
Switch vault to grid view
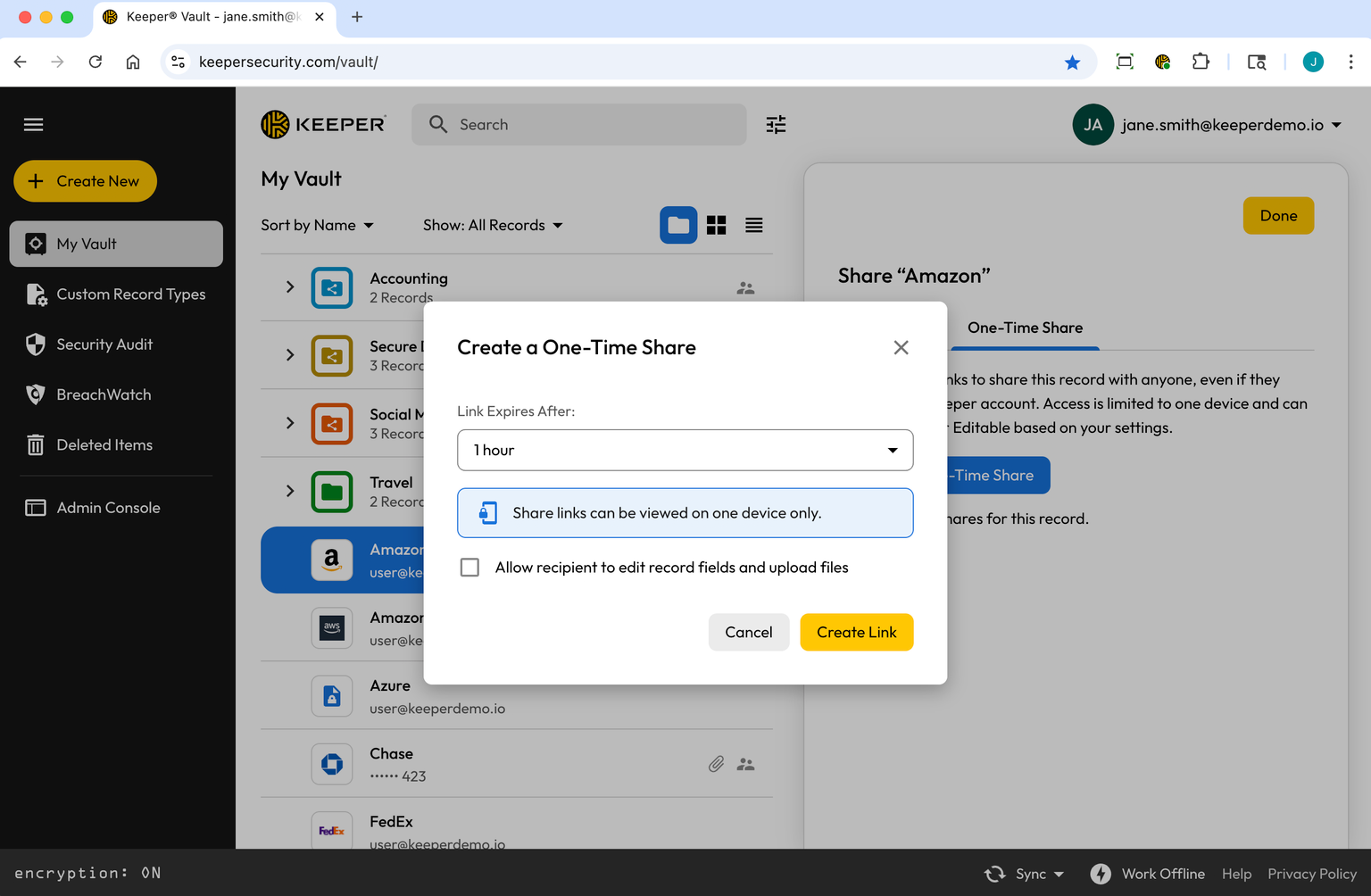716,225
